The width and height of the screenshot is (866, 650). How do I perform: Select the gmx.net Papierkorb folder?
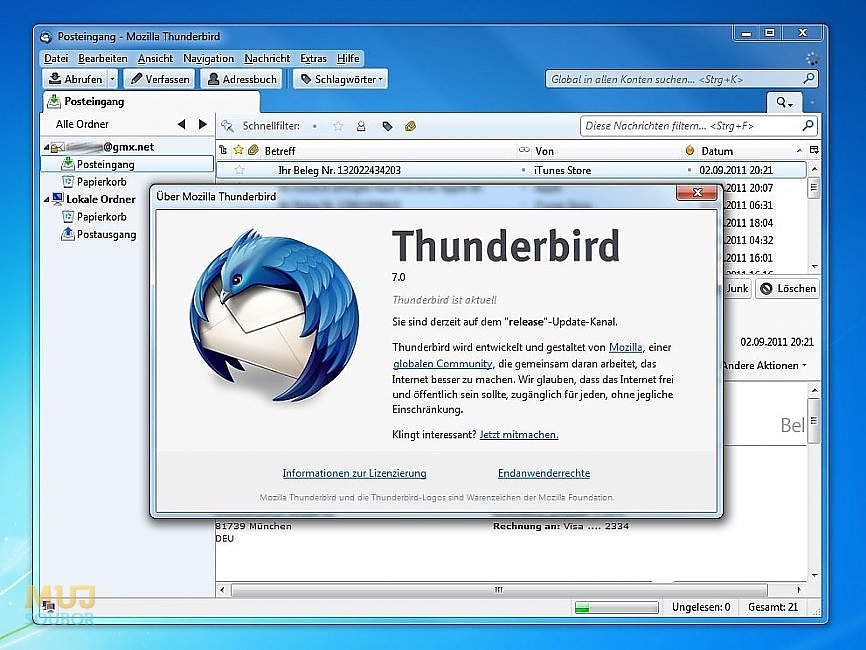tap(94, 182)
